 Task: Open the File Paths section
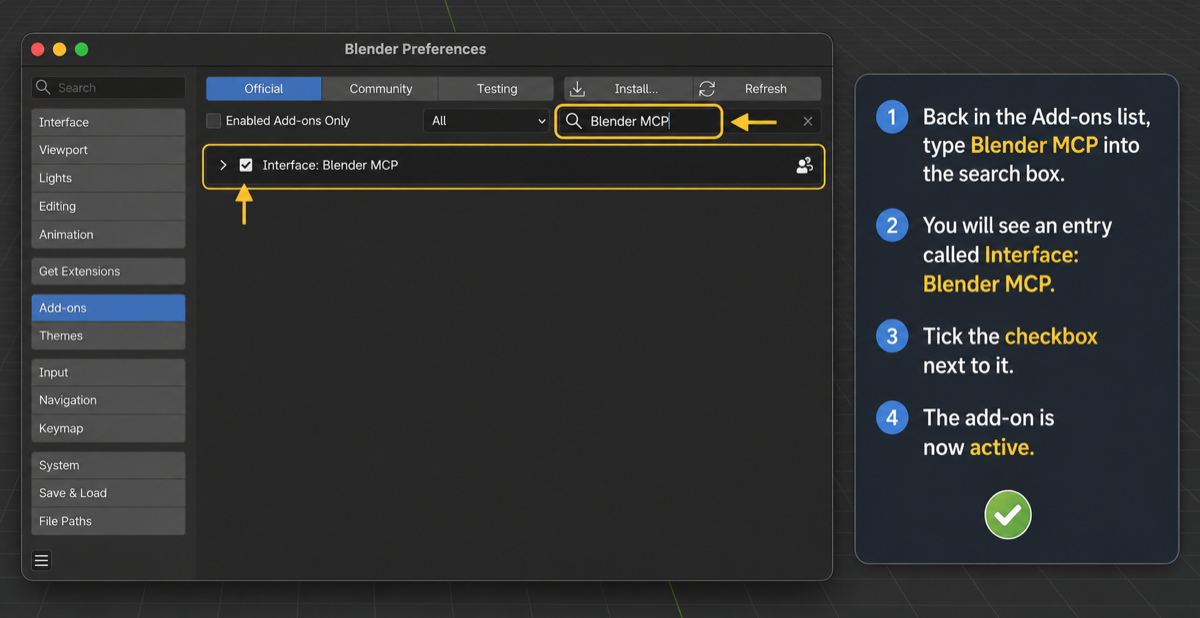coord(108,521)
